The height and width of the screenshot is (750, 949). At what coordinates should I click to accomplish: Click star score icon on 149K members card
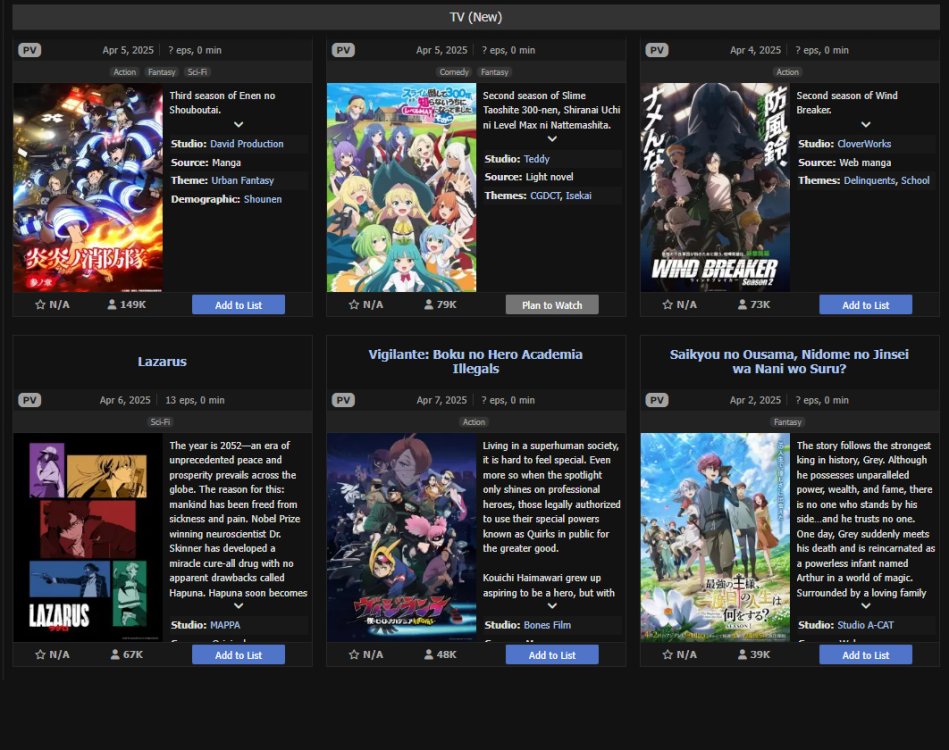[x=41, y=304]
